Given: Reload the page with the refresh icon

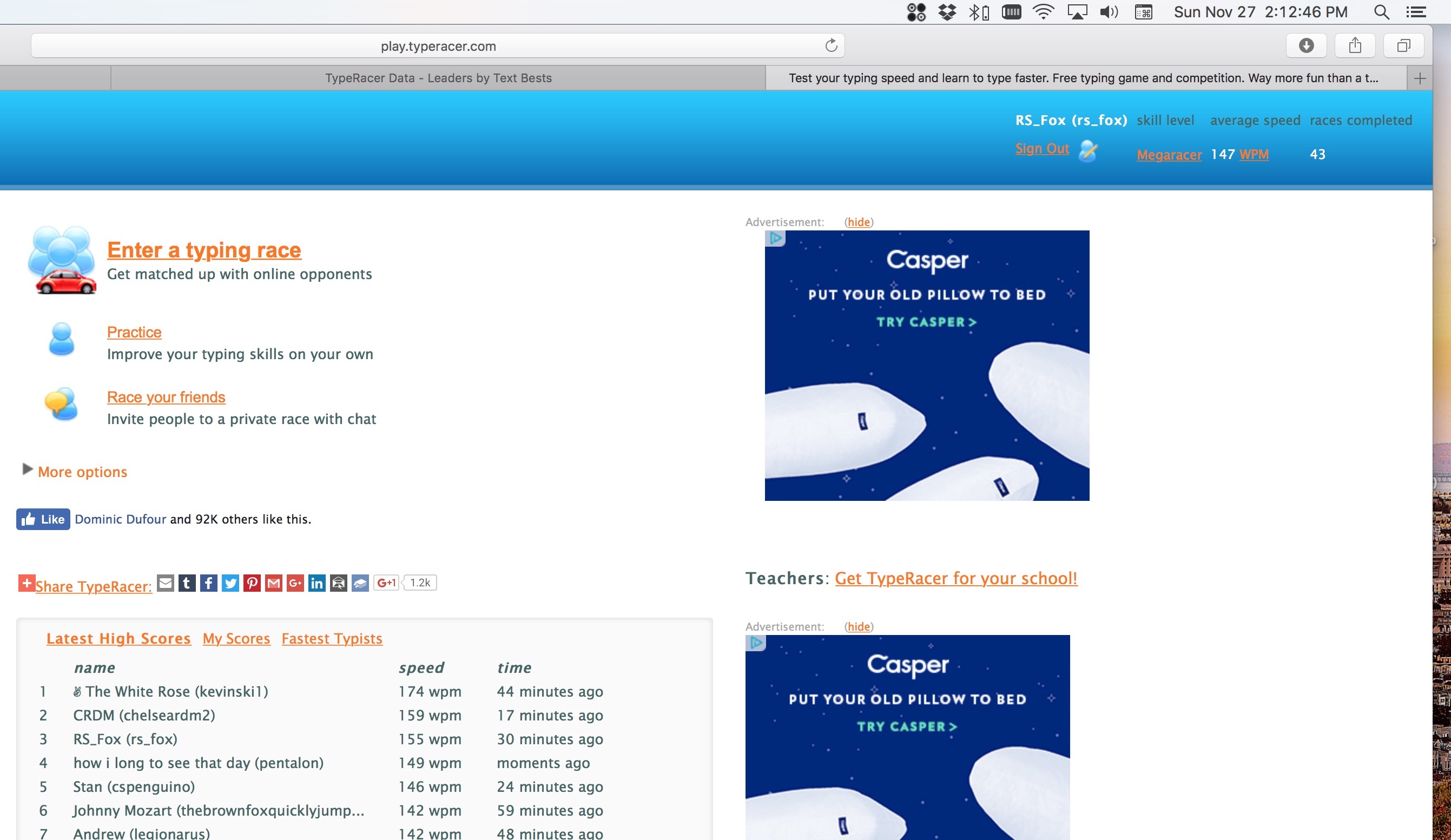Looking at the screenshot, I should [x=831, y=45].
